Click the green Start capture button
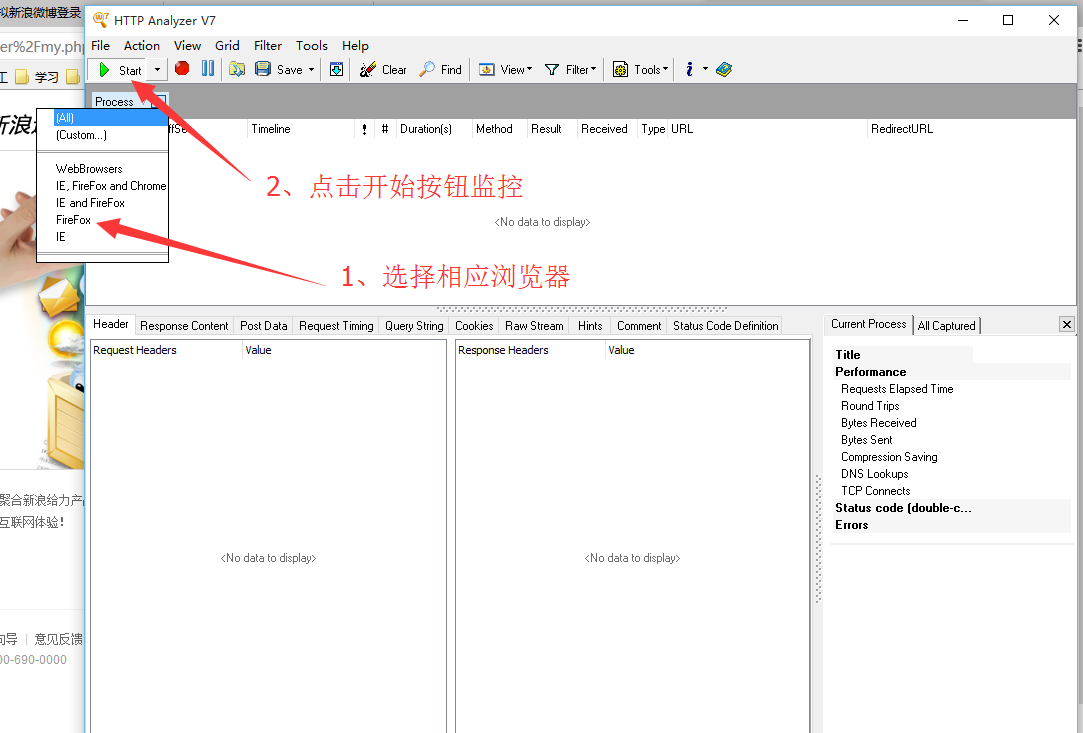This screenshot has width=1083, height=733. tap(119, 70)
